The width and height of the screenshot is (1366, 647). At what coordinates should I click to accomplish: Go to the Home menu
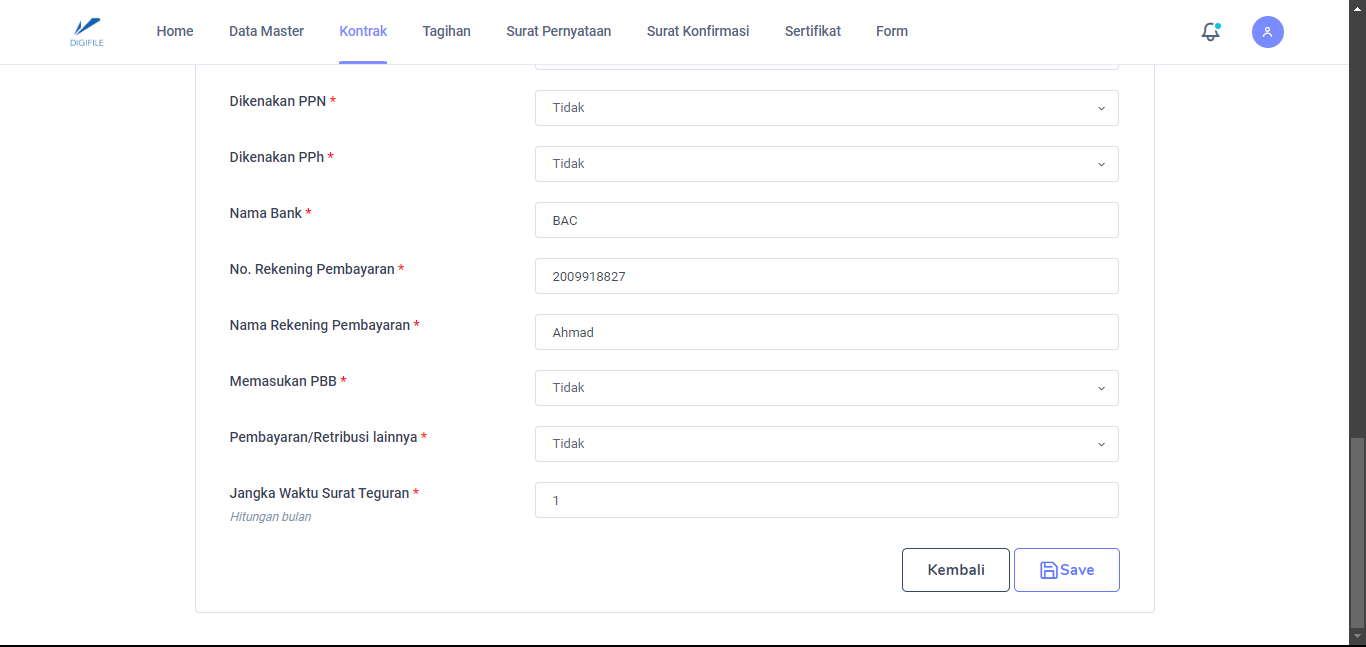[x=175, y=31]
